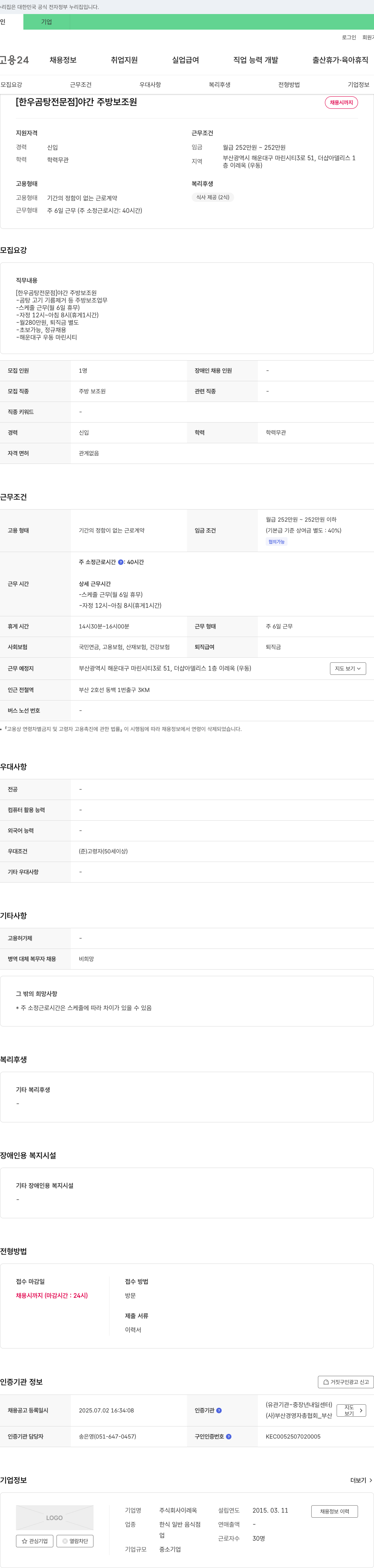Select the founding date 2015. 03. 11
Viewport: 374px width, 1568px height.
pos(271,1511)
